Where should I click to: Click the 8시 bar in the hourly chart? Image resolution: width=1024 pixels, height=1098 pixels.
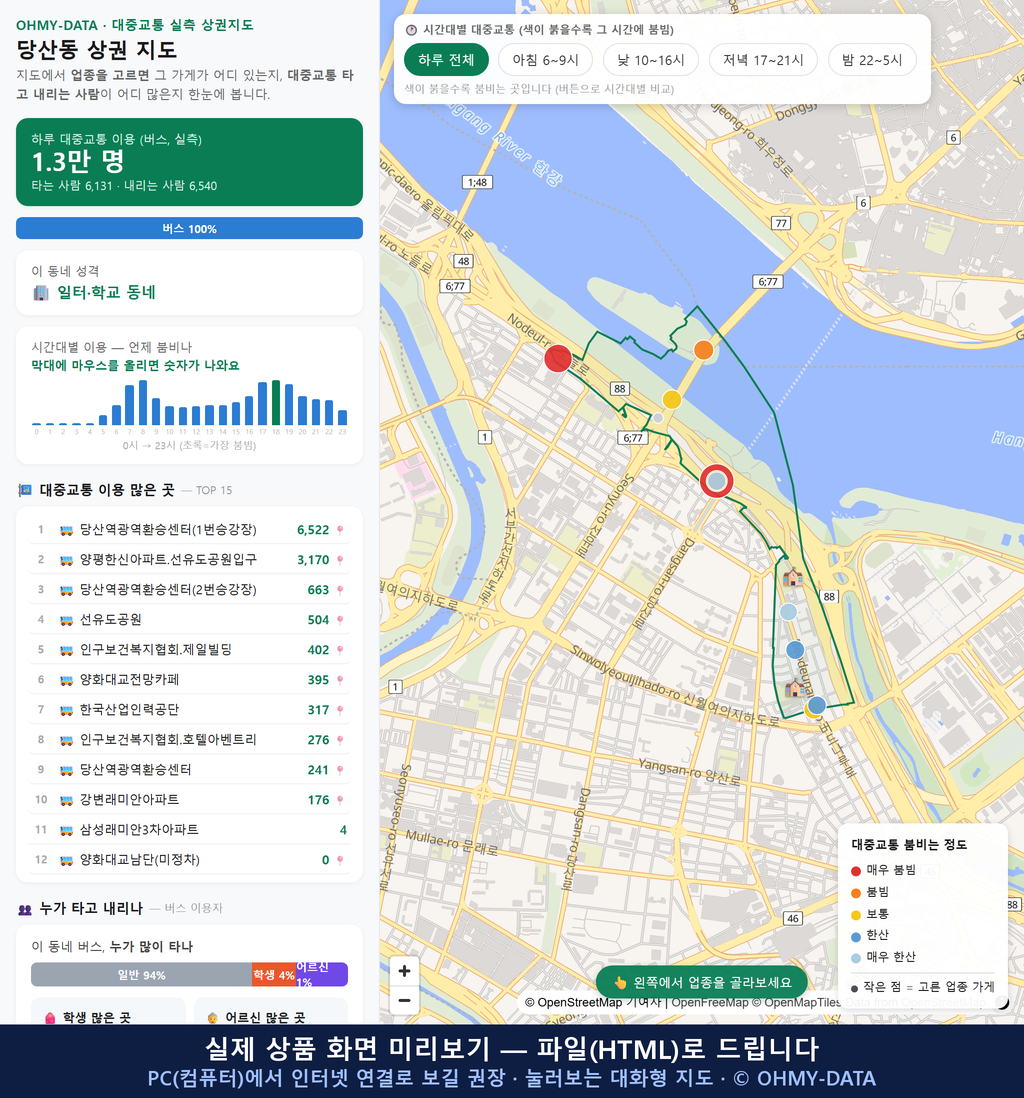(x=143, y=403)
